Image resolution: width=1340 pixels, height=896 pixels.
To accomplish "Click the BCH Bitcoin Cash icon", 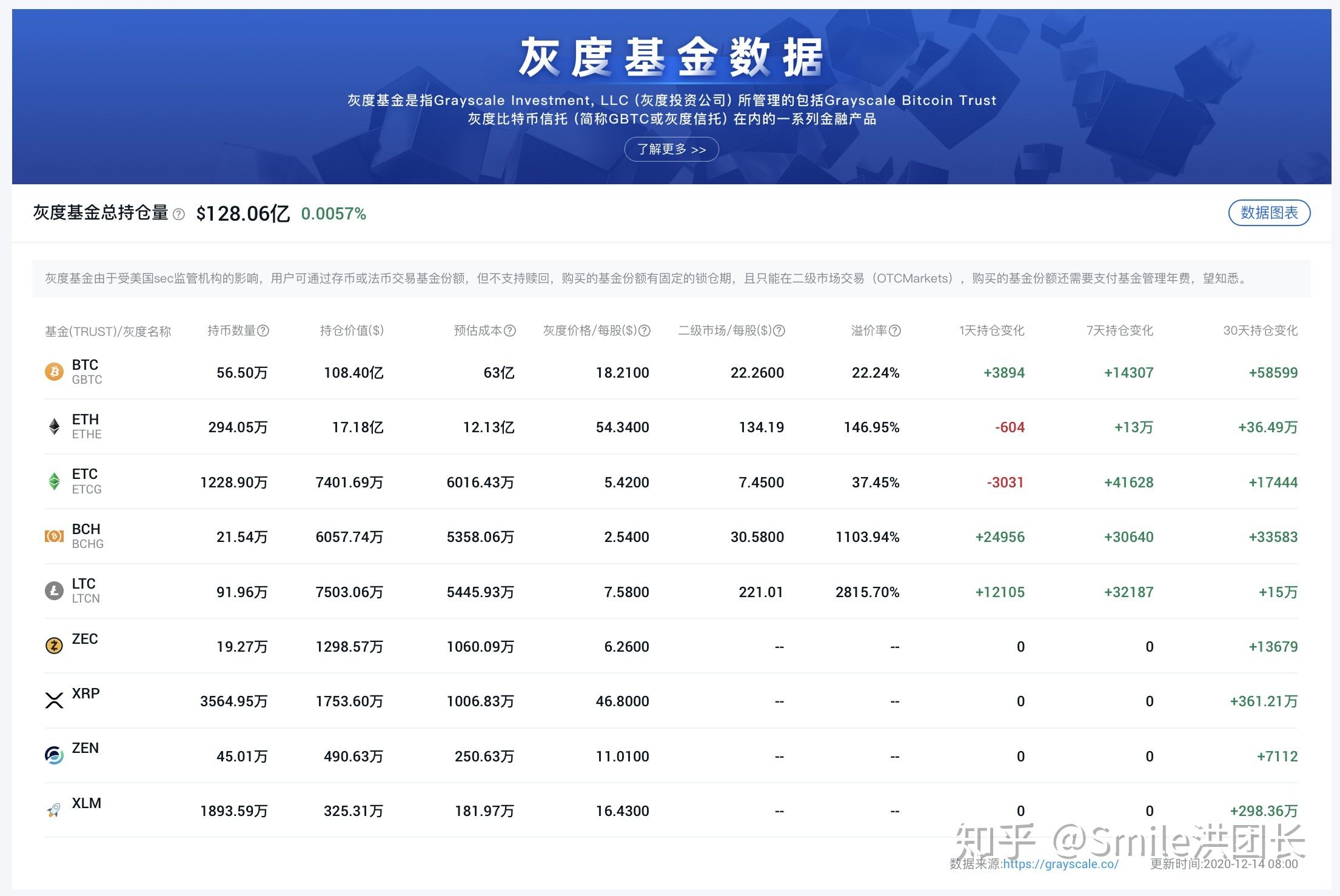I will [x=54, y=537].
